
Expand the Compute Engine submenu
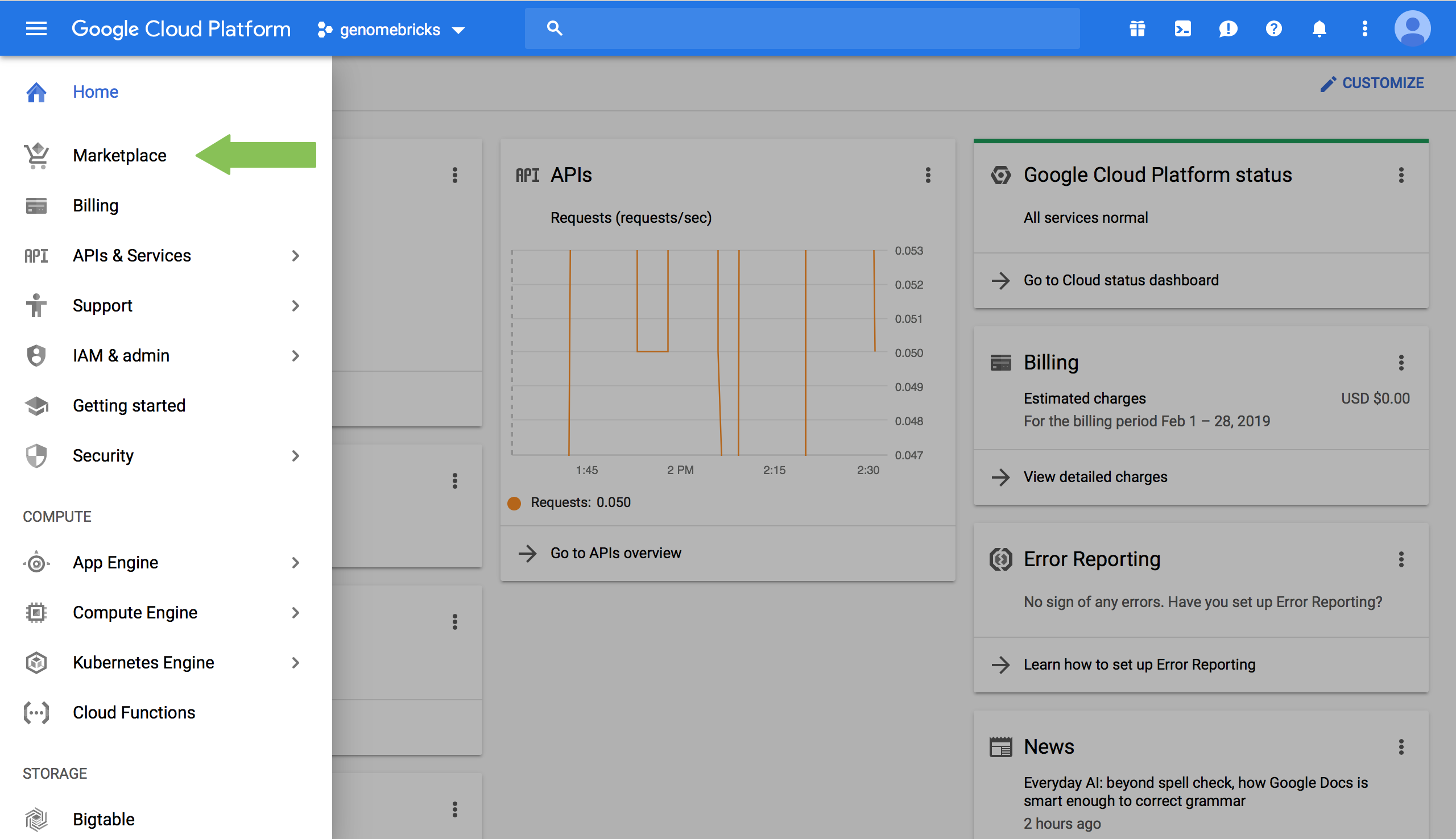(x=295, y=613)
